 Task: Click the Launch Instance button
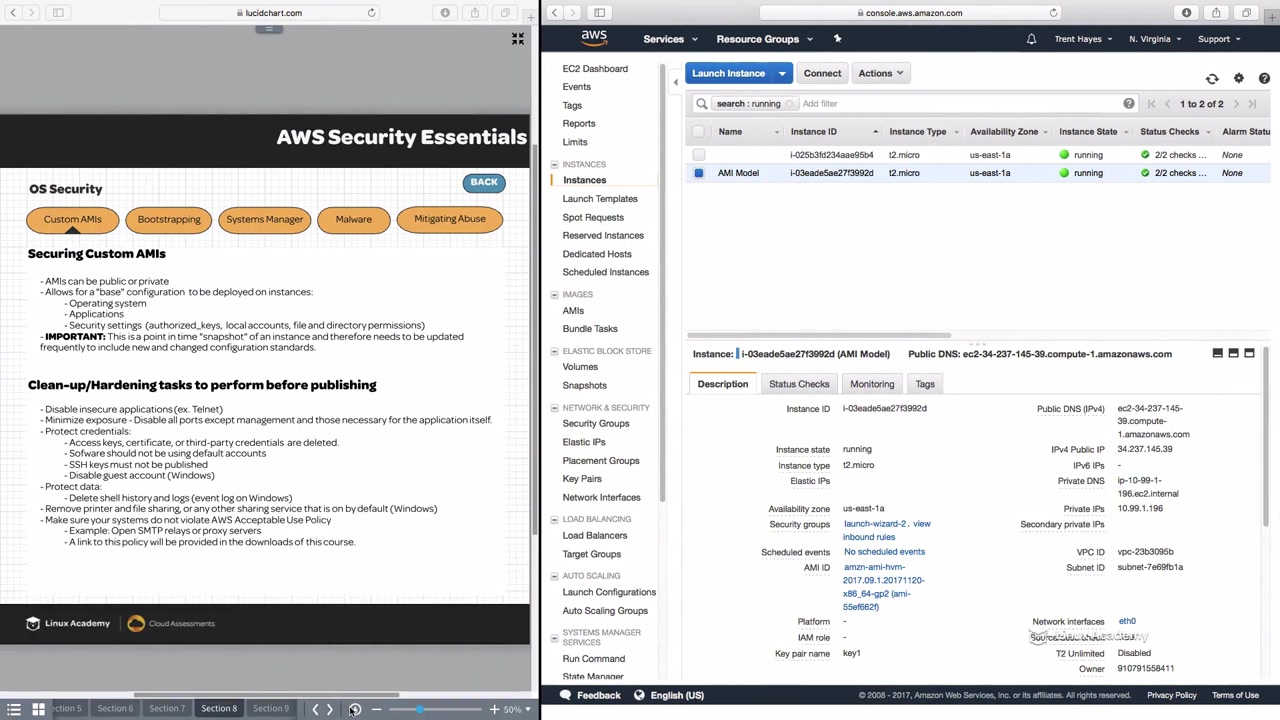coord(728,73)
